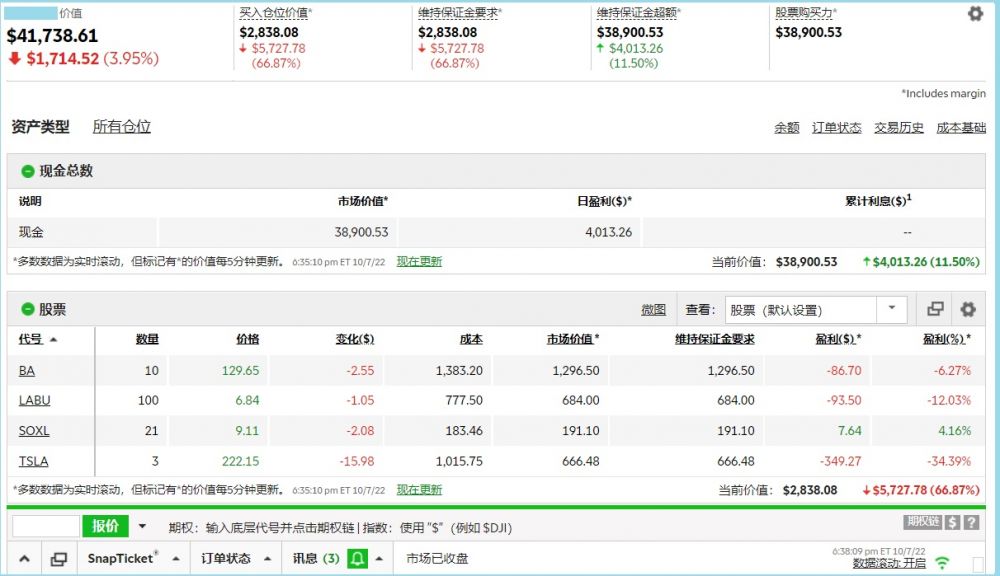The width and height of the screenshot is (1000, 576).
Task: Collapse the 现金总数 section
Action: [28, 171]
